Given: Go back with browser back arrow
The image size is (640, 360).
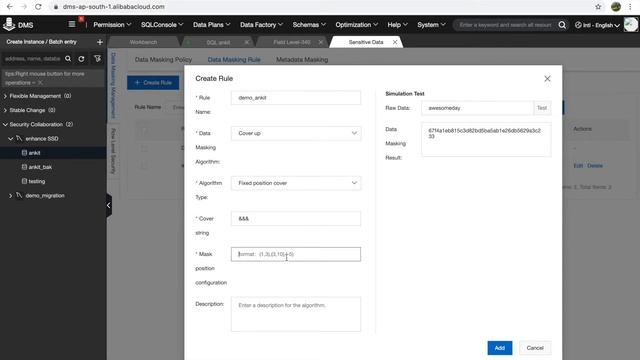Looking at the screenshot, I should point(10,7).
